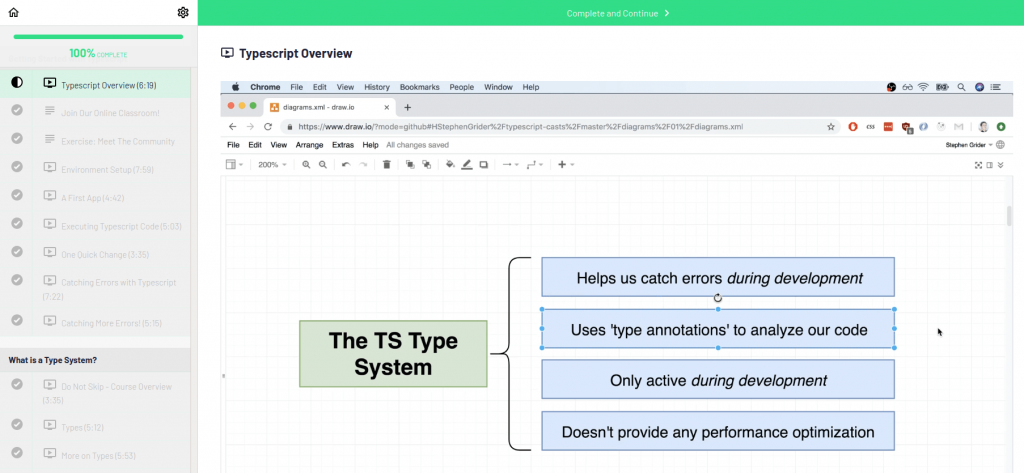This screenshot has width=1024, height=473.
Task: Open the Environment Setup (7:59) lecture
Action: coord(107,170)
